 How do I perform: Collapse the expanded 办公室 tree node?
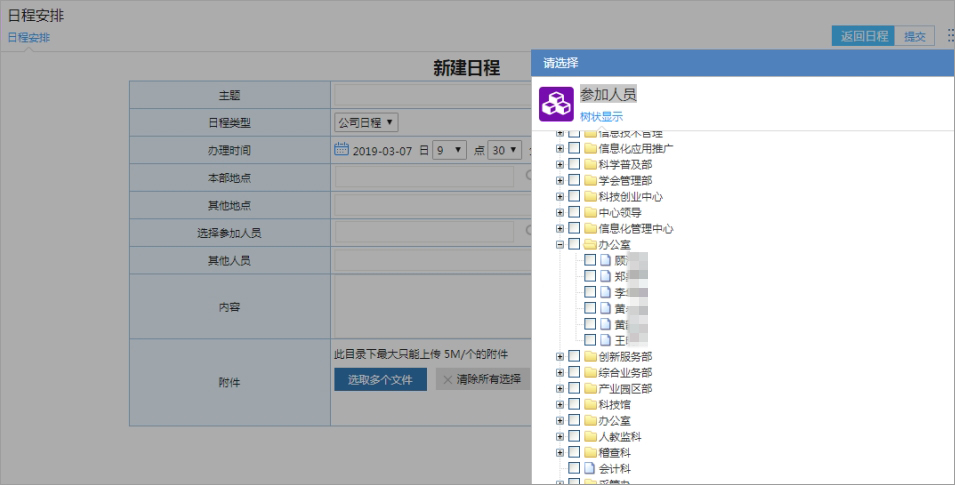click(560, 244)
